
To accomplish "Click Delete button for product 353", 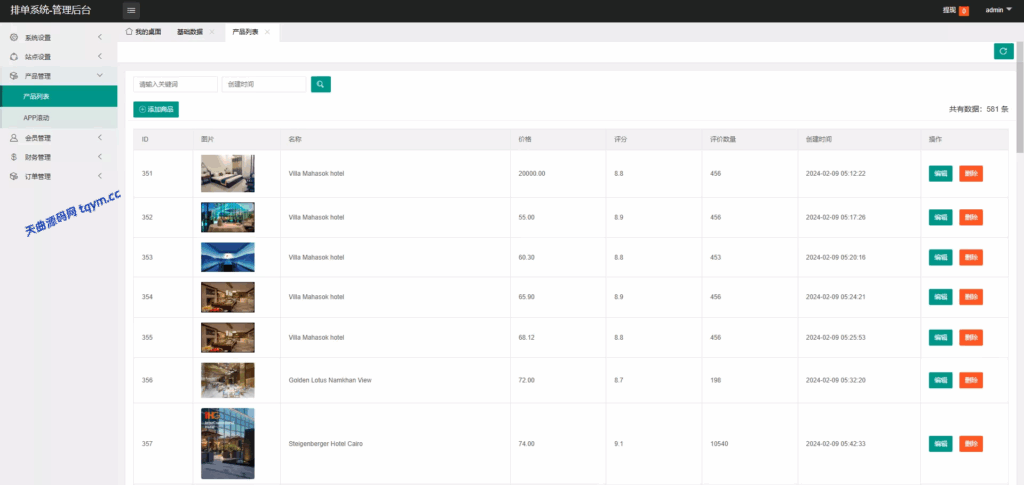I will point(971,257).
